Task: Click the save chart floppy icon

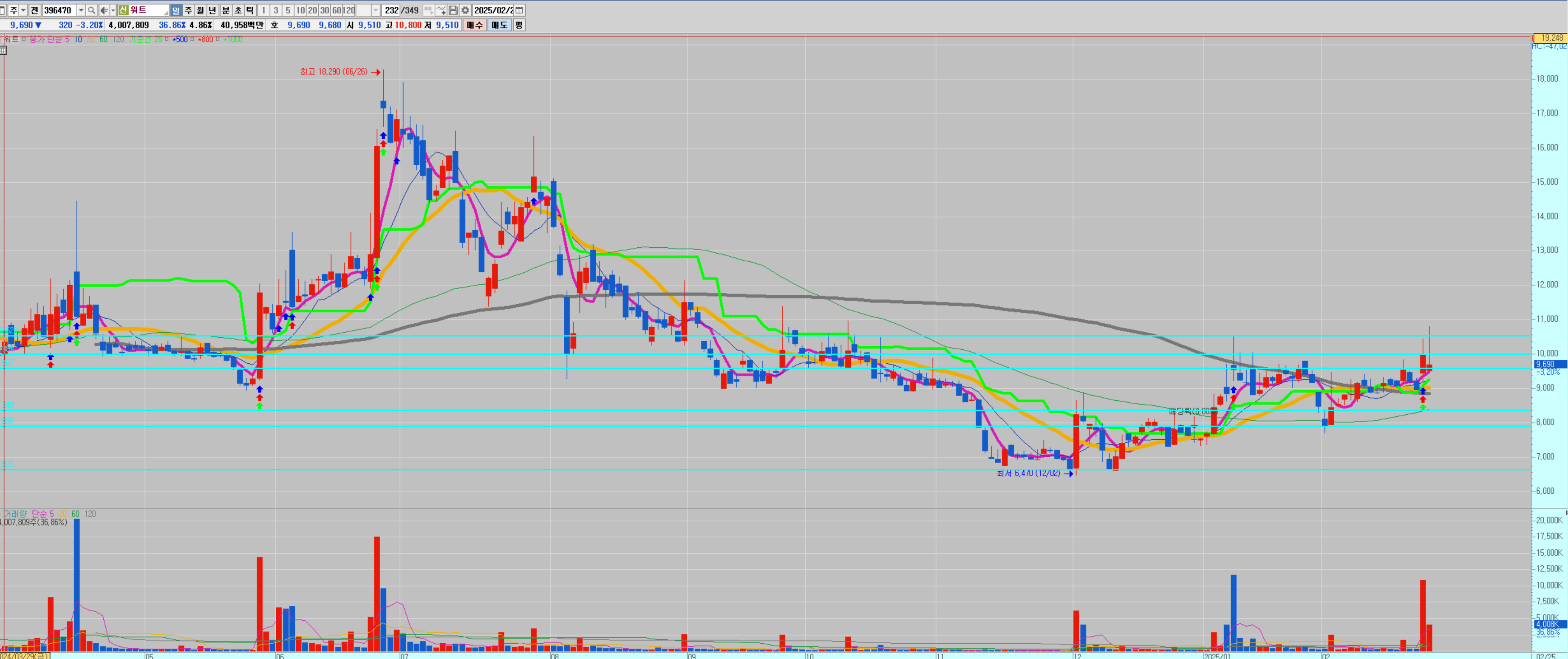Action: tap(453, 10)
